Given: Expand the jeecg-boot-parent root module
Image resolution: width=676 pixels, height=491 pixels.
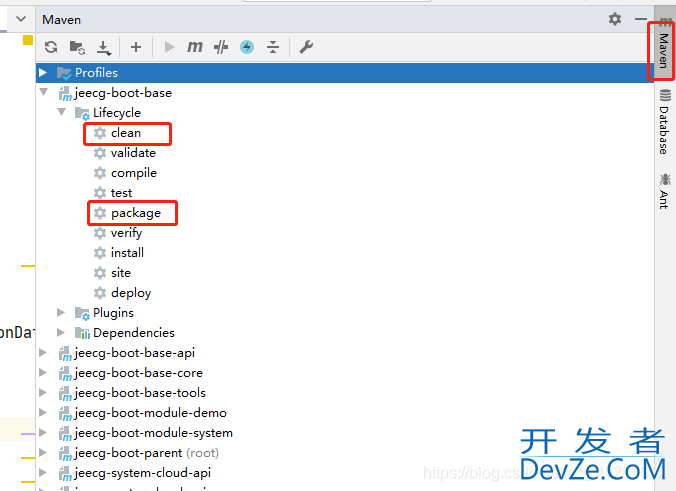Looking at the screenshot, I should [x=43, y=452].
